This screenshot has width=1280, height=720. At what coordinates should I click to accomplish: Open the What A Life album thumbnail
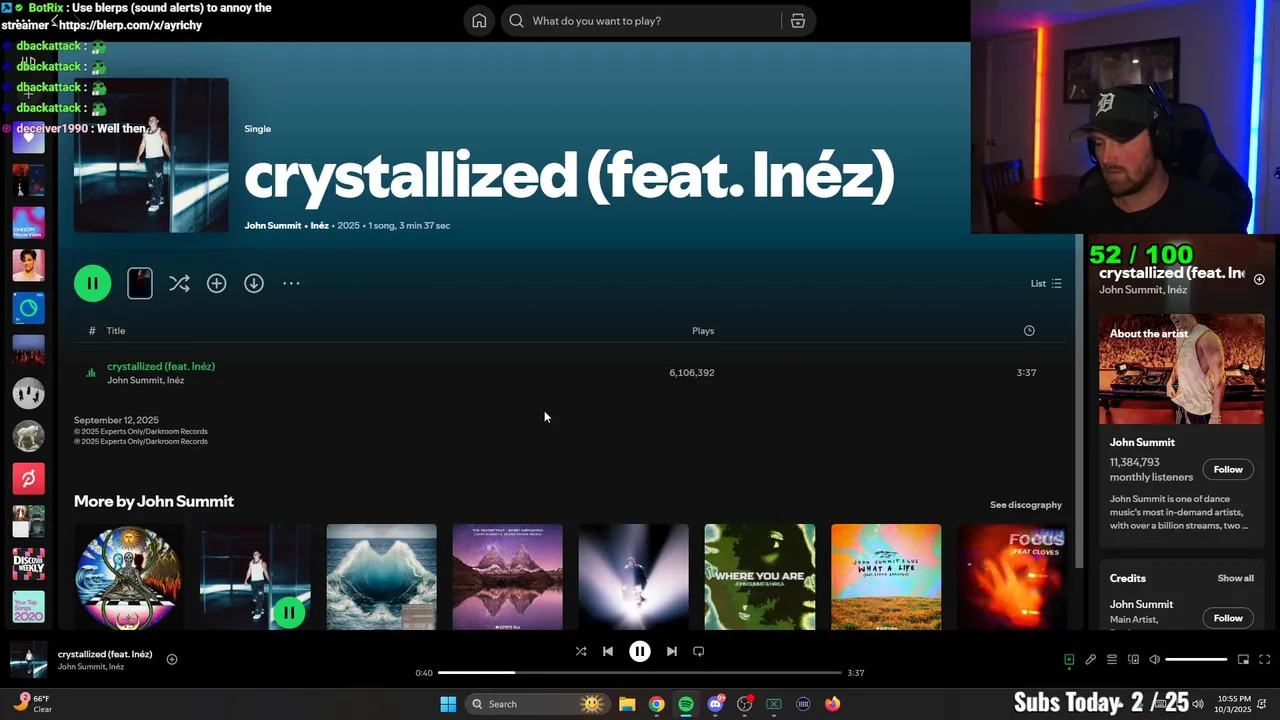pos(886,577)
